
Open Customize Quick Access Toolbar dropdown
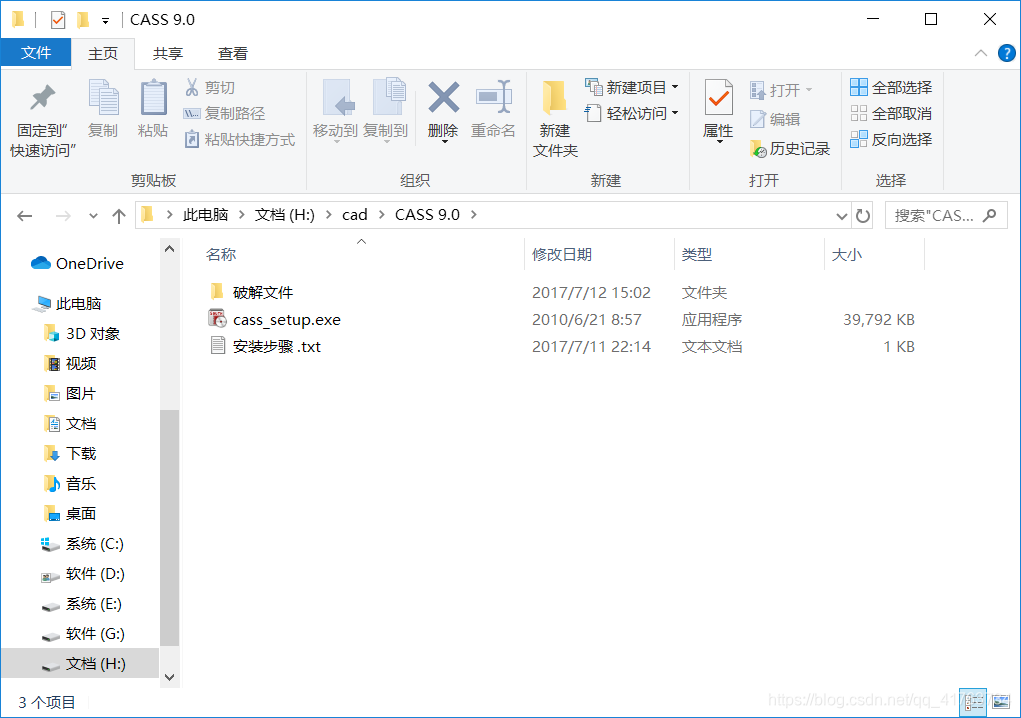pyautogui.click(x=105, y=21)
